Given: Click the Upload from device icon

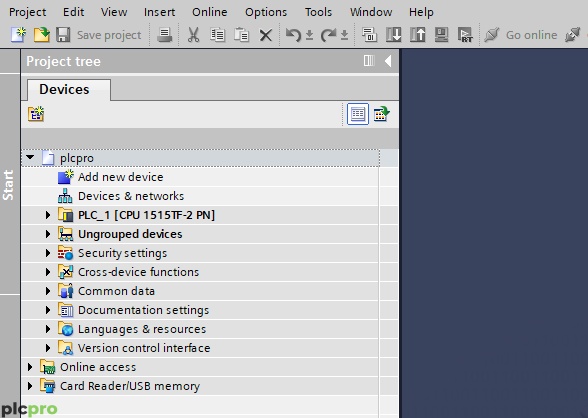Looking at the screenshot, I should tap(417, 35).
